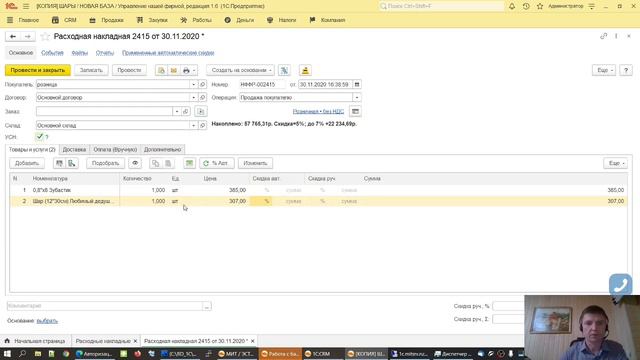
Task: Click the Комментарий input field
Action: point(104,306)
